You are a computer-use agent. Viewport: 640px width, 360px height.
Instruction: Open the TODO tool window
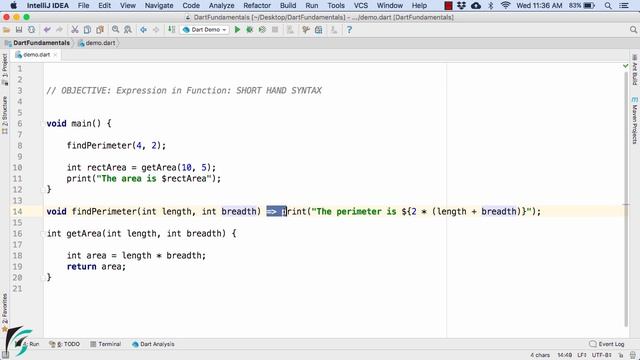64,344
